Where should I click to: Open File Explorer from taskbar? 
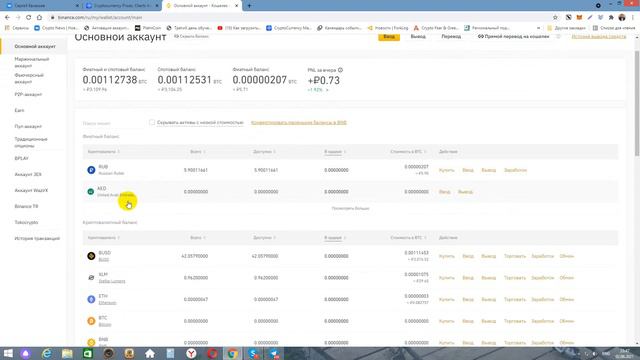pos(67,353)
